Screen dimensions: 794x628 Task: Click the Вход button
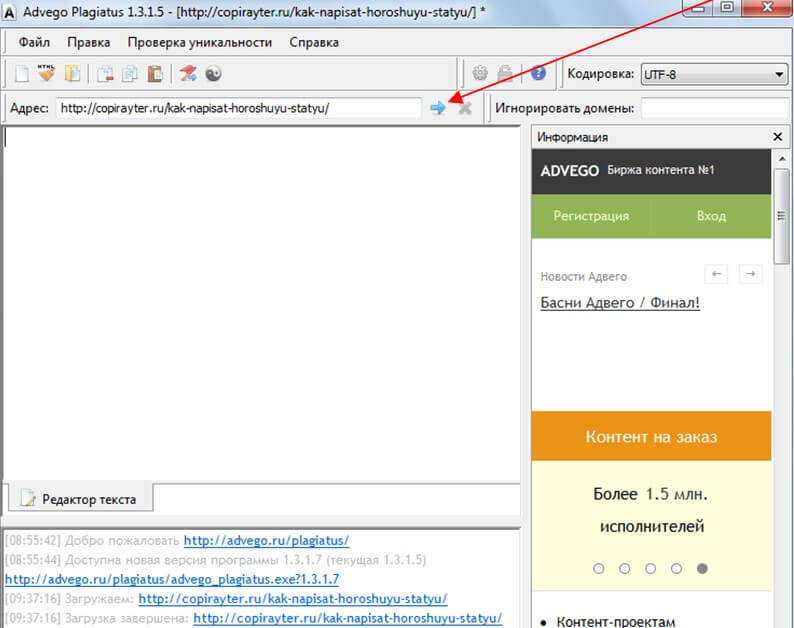coord(711,216)
